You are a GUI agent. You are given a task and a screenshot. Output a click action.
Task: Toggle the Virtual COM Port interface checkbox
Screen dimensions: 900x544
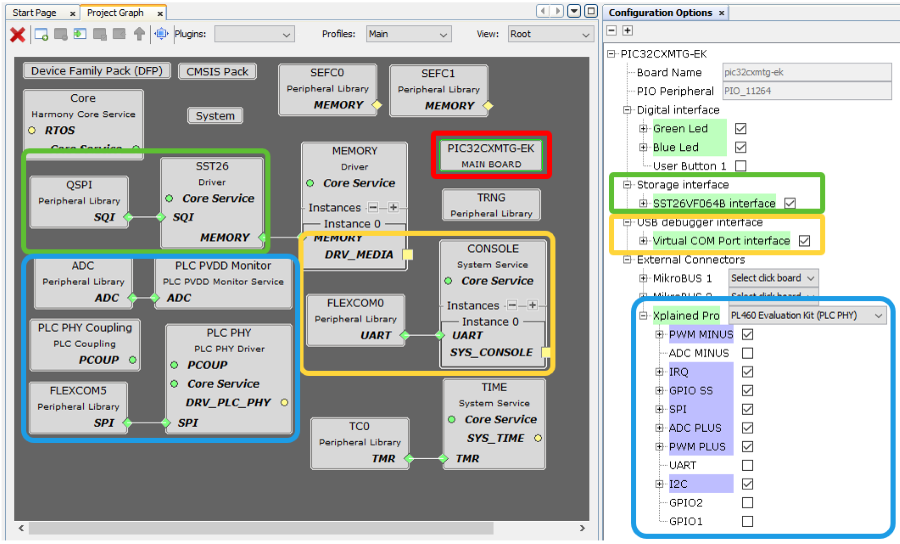pos(805,241)
